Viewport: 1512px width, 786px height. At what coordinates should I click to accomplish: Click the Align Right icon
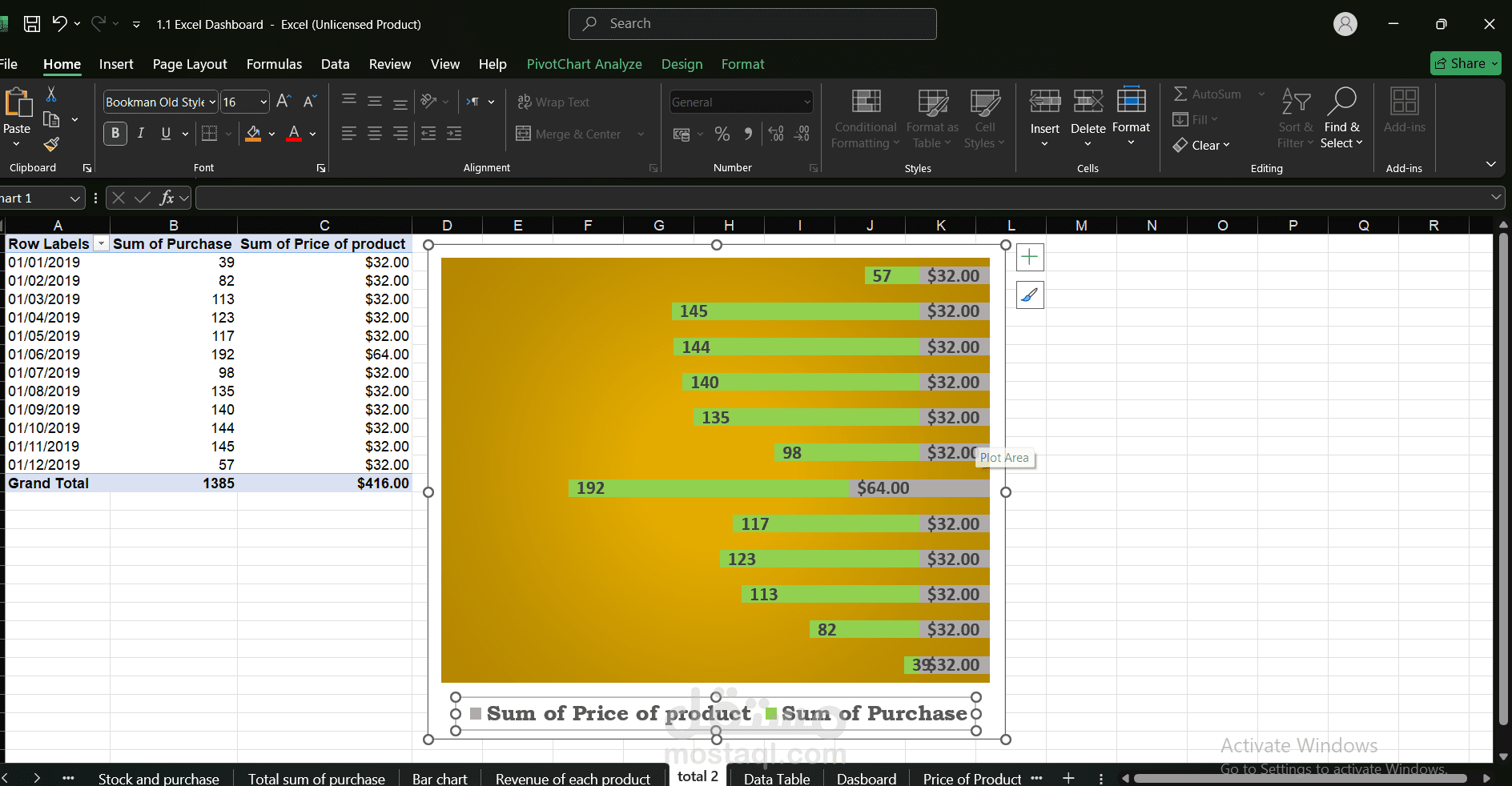400,134
